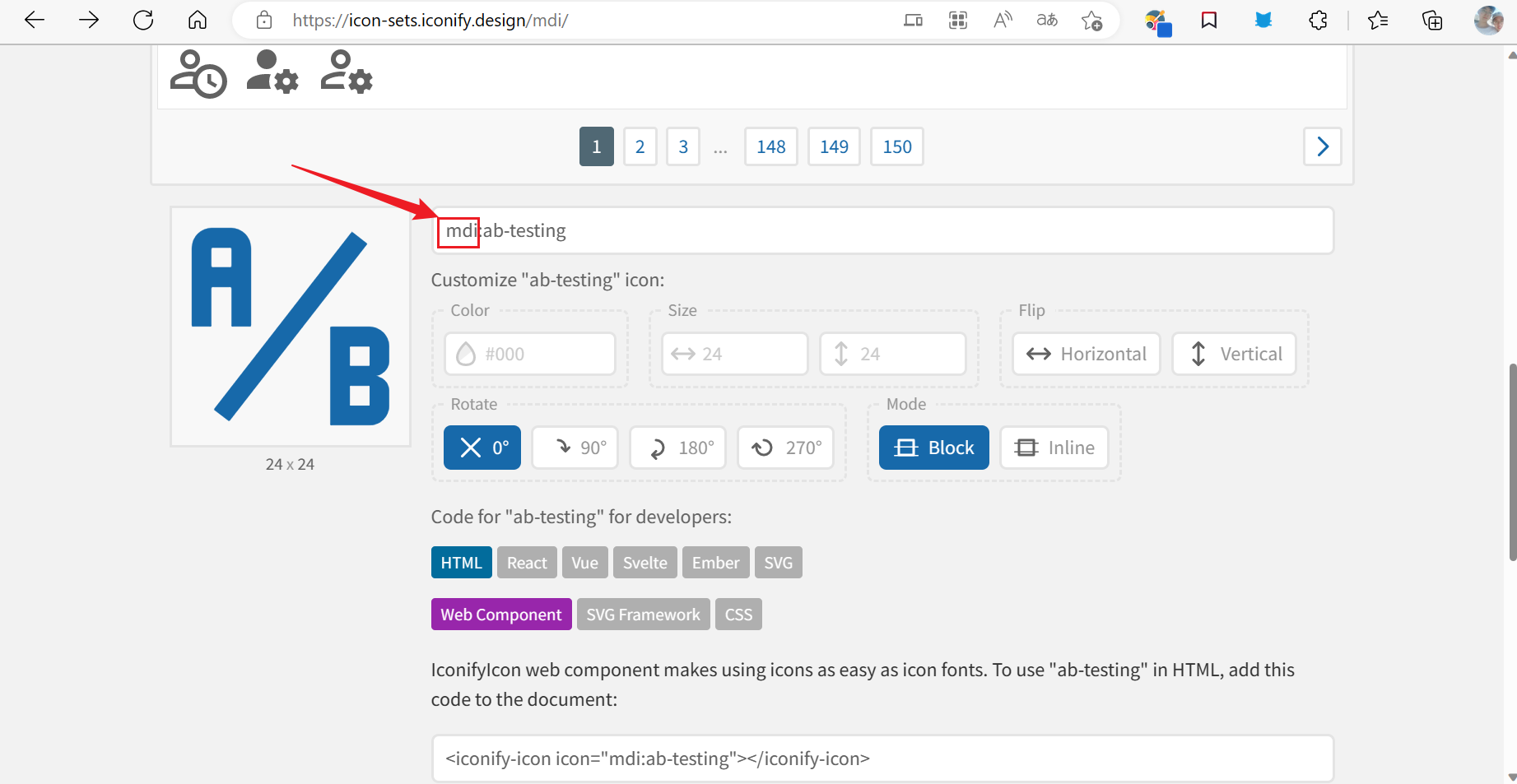Screen dimensions: 1517x784
Task: Go to pagination page 2
Action: click(x=640, y=146)
